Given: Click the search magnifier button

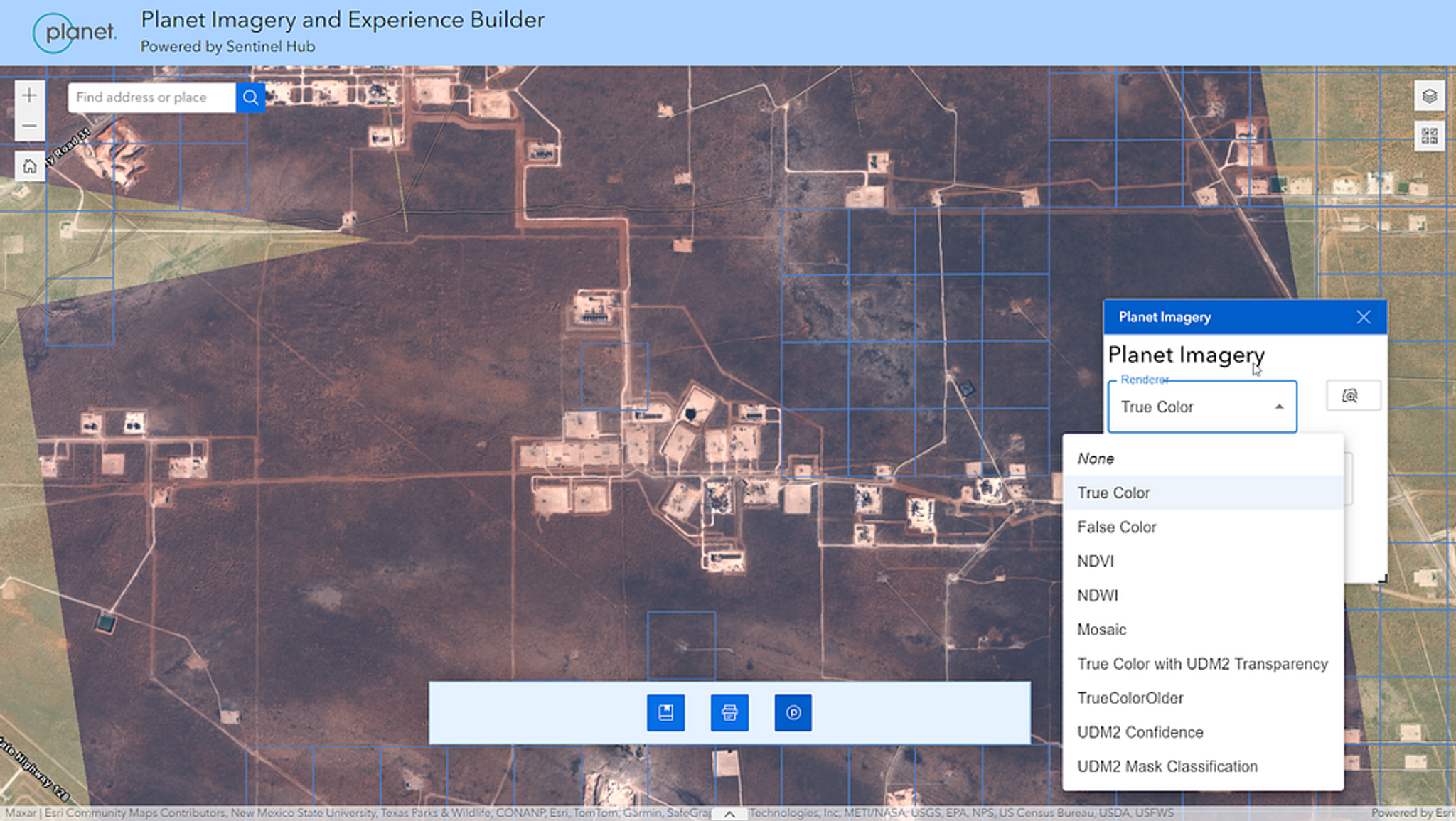Looking at the screenshot, I should [250, 97].
